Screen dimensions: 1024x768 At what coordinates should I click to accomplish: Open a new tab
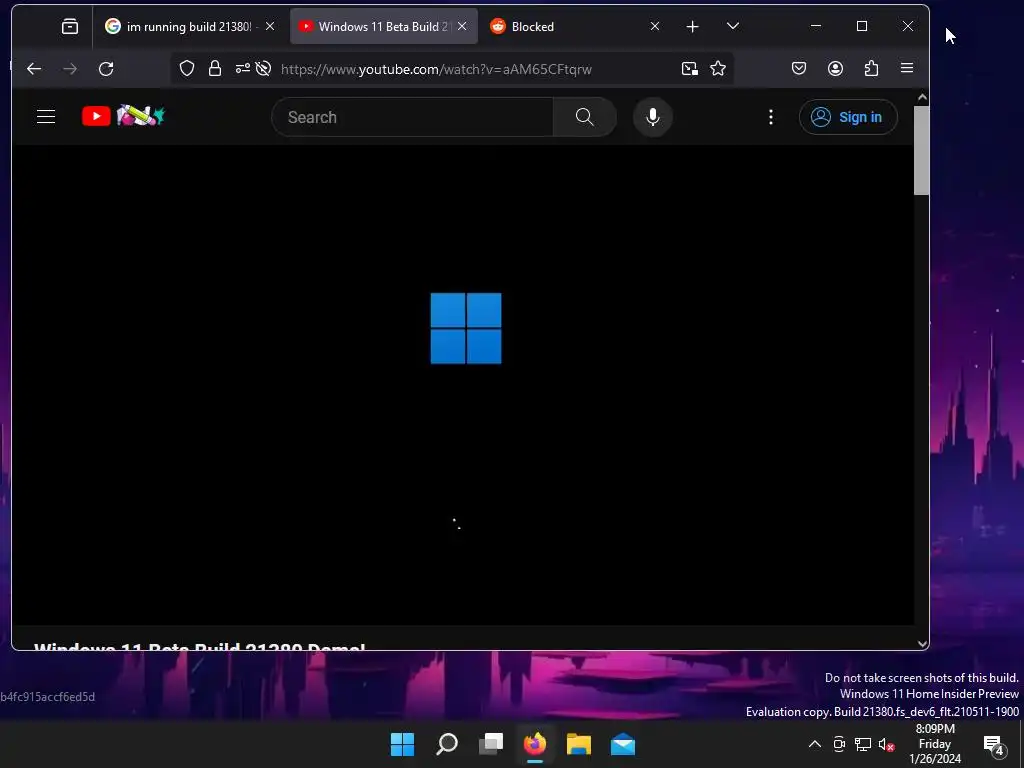click(x=692, y=26)
